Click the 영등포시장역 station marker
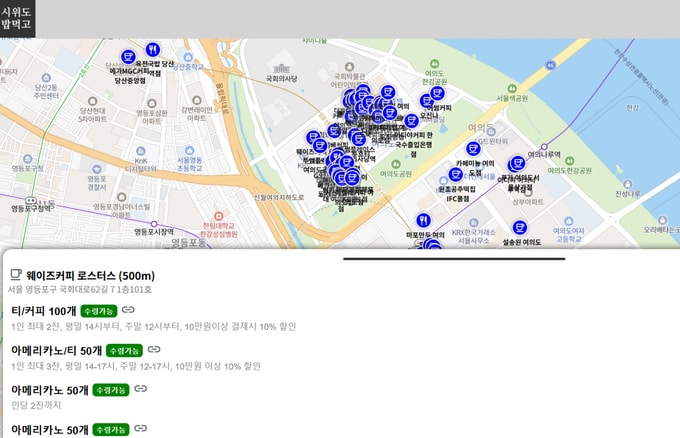The width and height of the screenshot is (680, 438). [x=154, y=224]
